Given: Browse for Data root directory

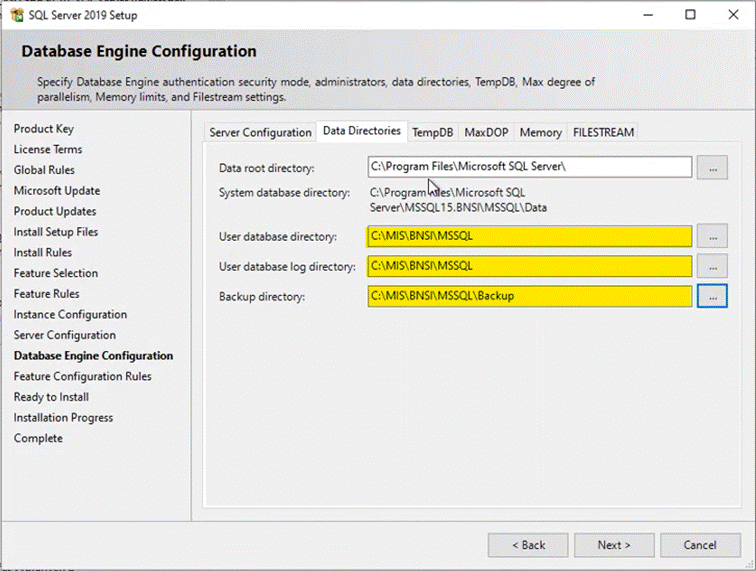Looking at the screenshot, I should 712,167.
